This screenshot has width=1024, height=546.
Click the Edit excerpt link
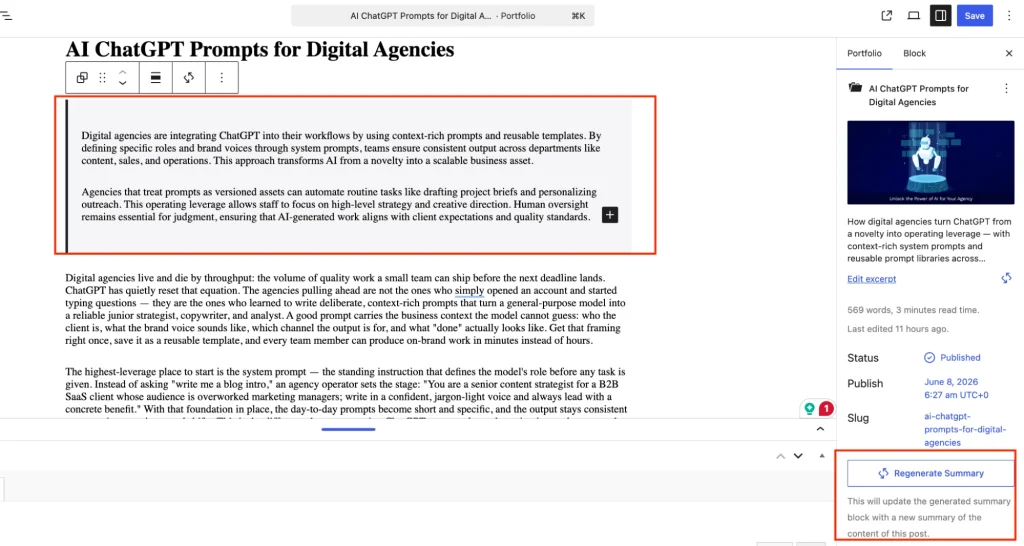pos(871,279)
